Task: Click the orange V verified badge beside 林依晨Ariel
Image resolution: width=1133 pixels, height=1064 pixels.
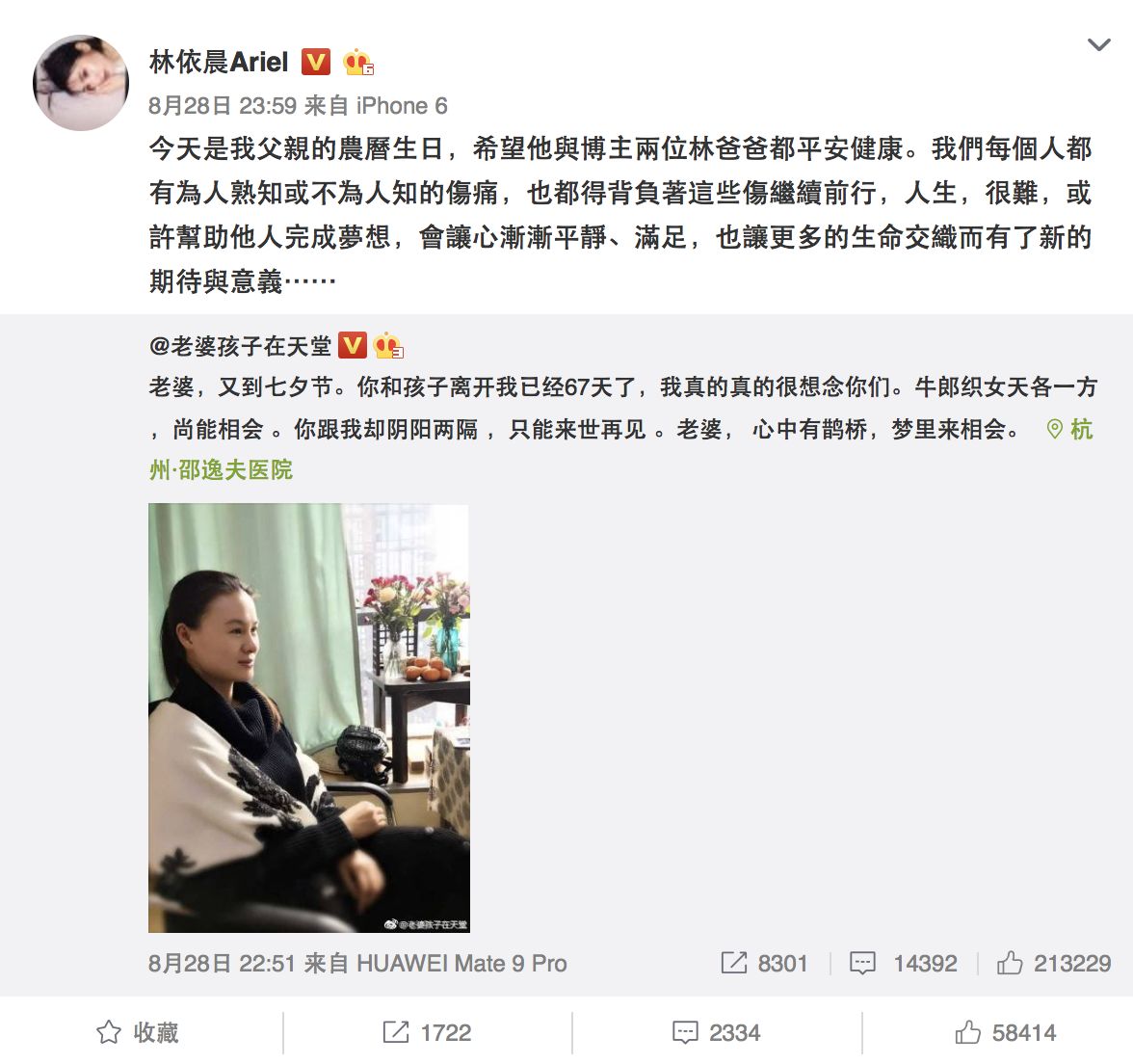Action: click(x=316, y=62)
